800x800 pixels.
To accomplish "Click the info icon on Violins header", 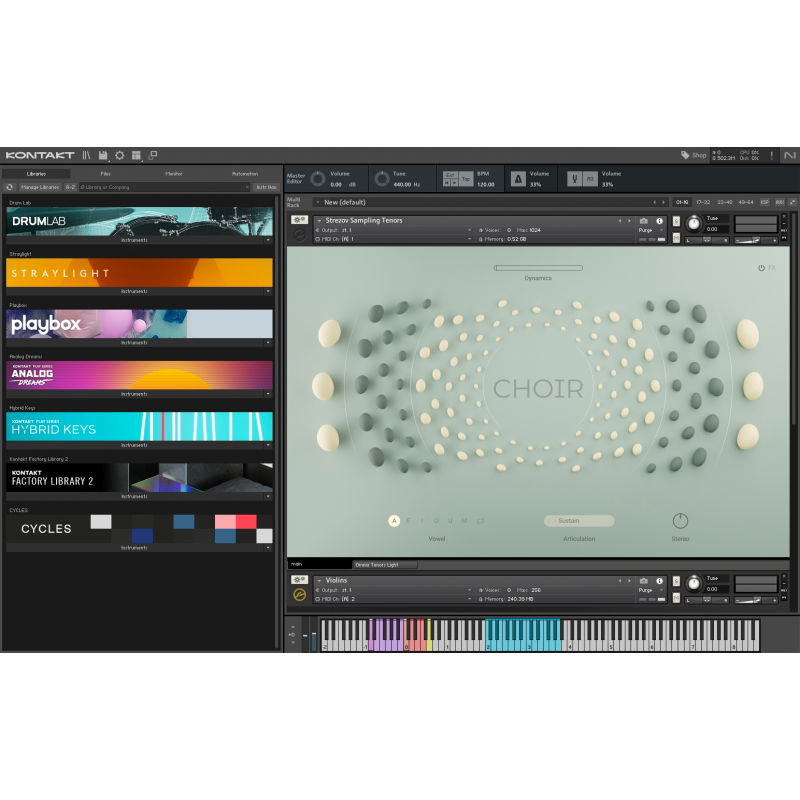I will (659, 581).
